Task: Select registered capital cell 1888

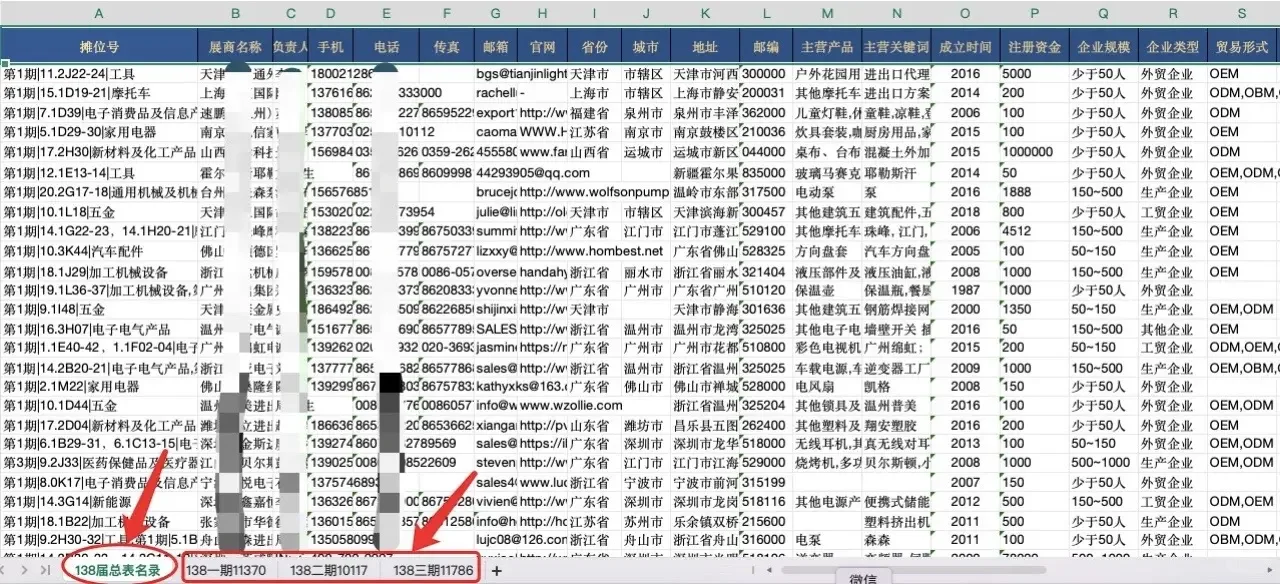Action: pos(1034,192)
